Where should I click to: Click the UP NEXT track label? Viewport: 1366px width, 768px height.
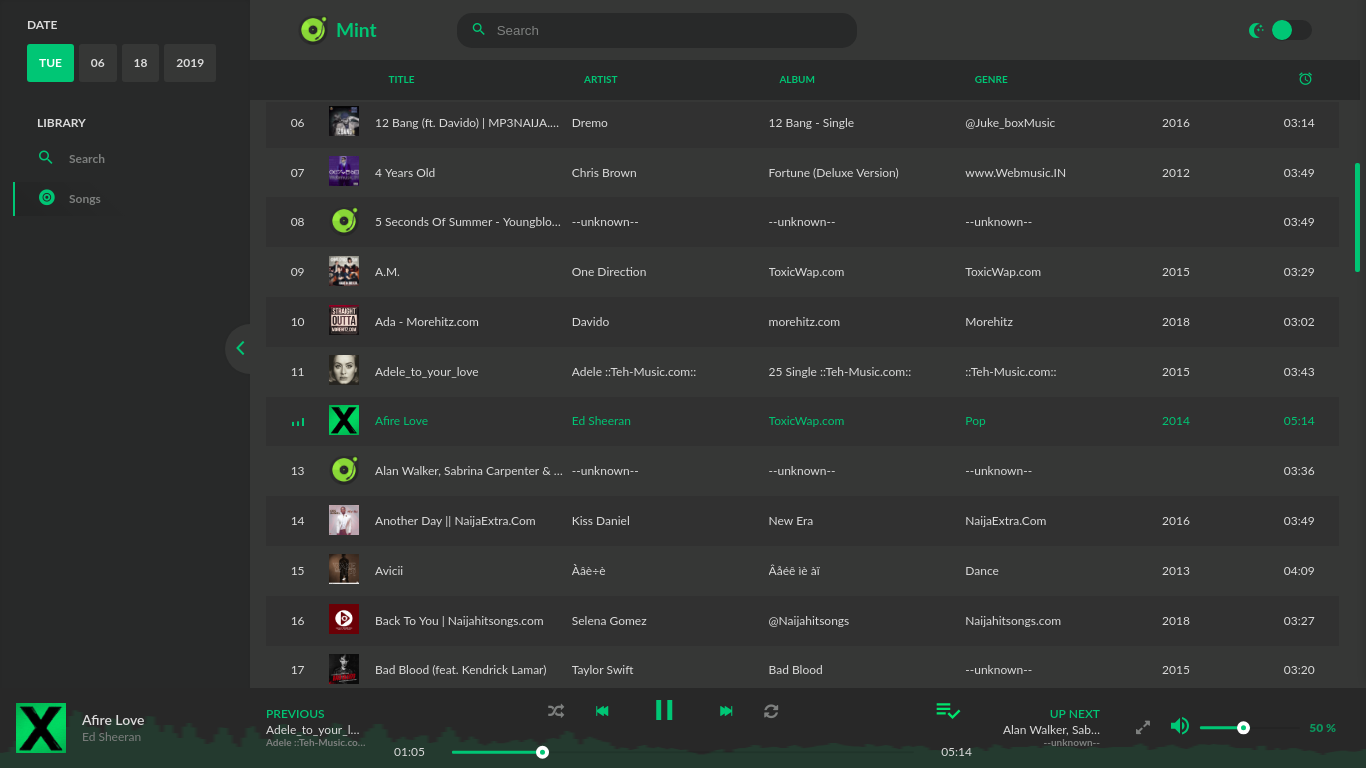pyautogui.click(x=1075, y=714)
